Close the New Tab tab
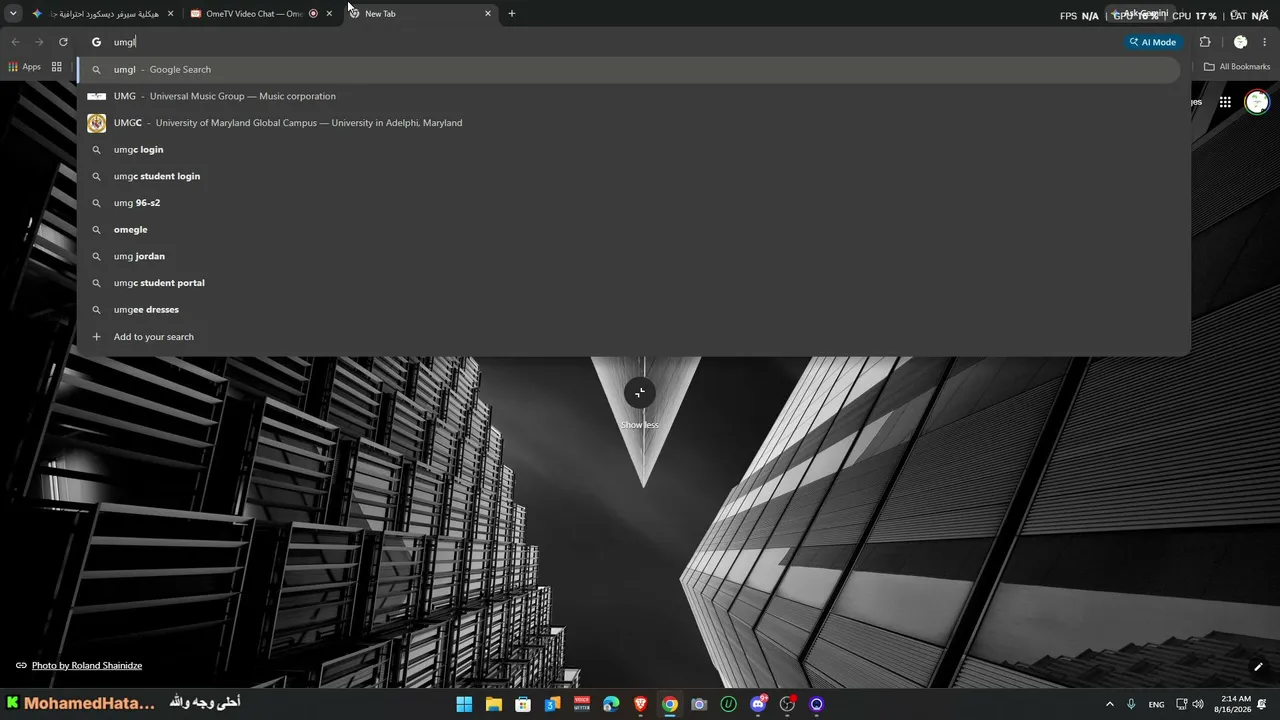This screenshot has width=1280, height=720. (488, 14)
